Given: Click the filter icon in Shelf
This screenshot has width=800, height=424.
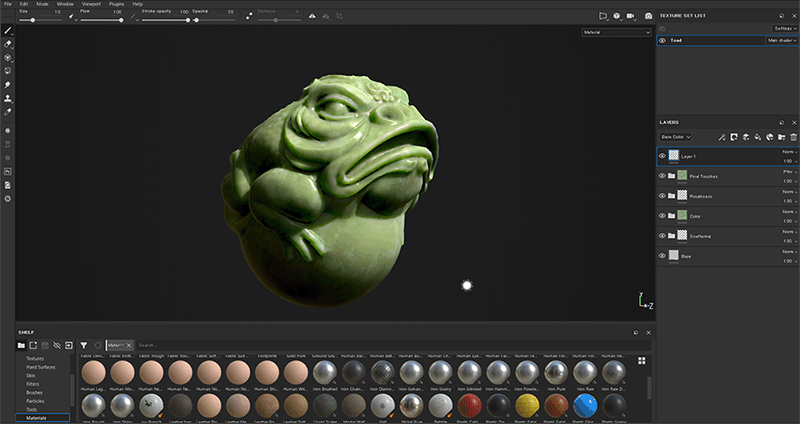Looking at the screenshot, I should click(x=84, y=344).
